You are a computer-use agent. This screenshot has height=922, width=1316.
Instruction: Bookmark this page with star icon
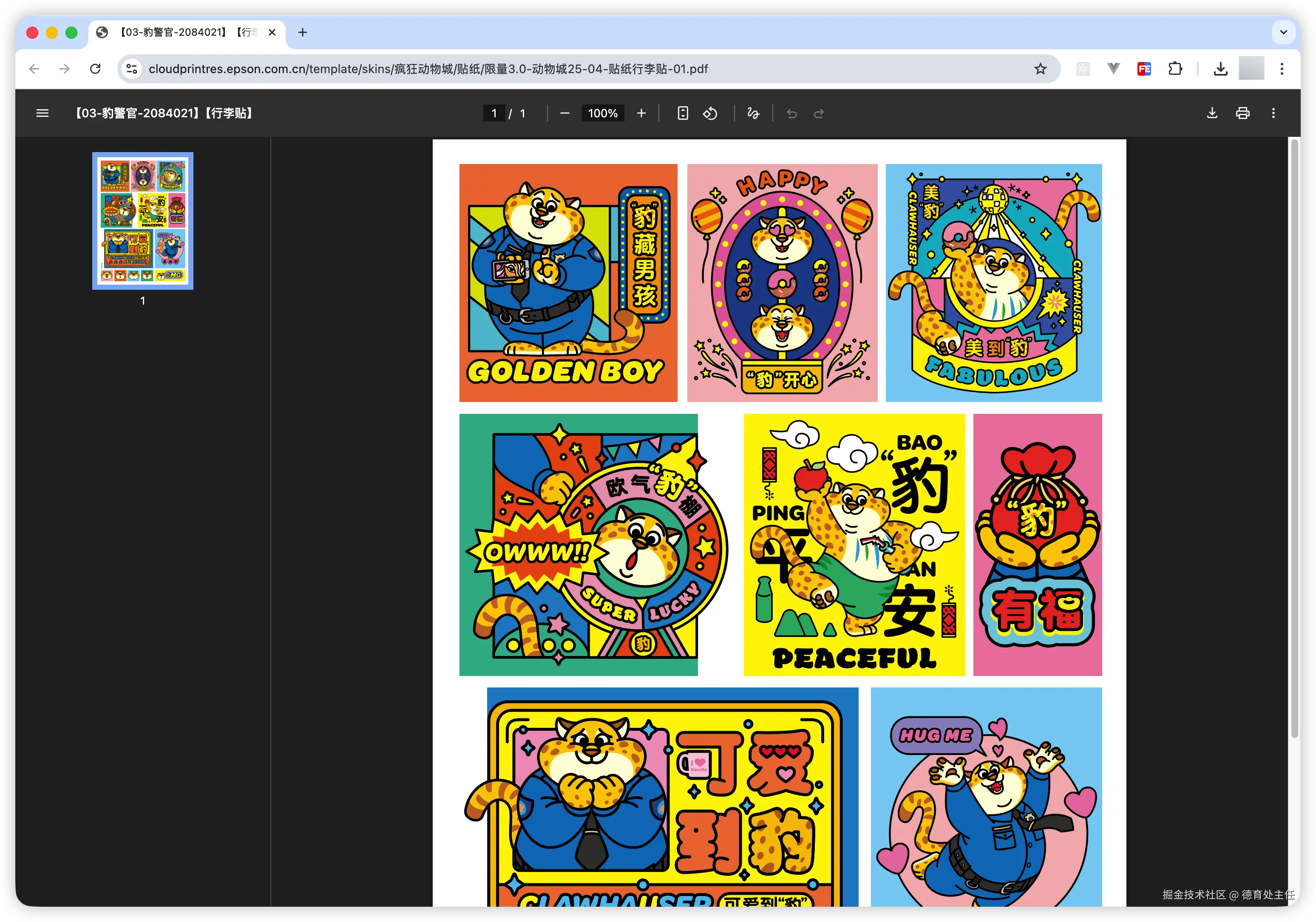point(1040,69)
